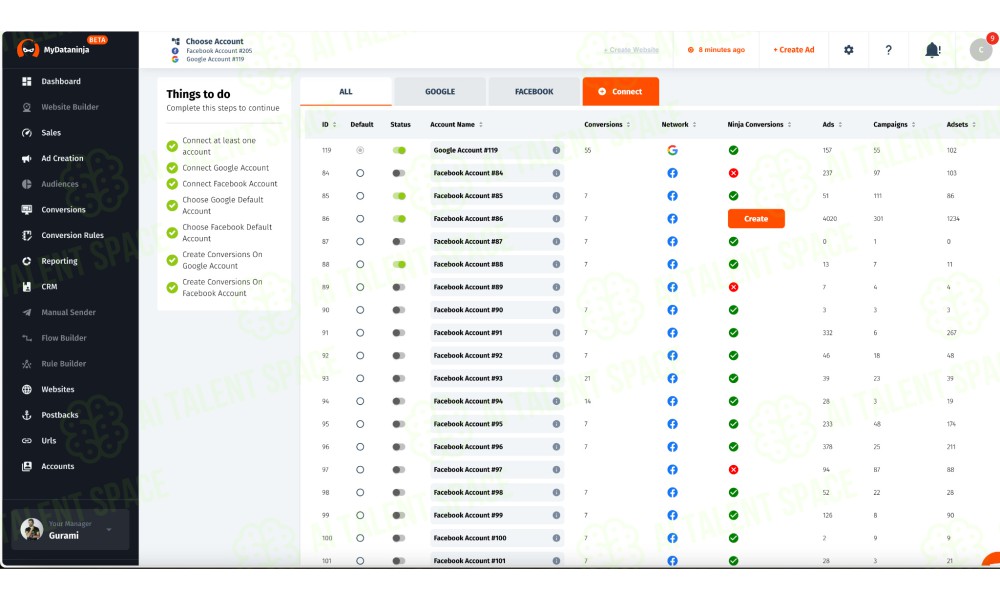Toggle status switch for Google Account #119

[399, 150]
